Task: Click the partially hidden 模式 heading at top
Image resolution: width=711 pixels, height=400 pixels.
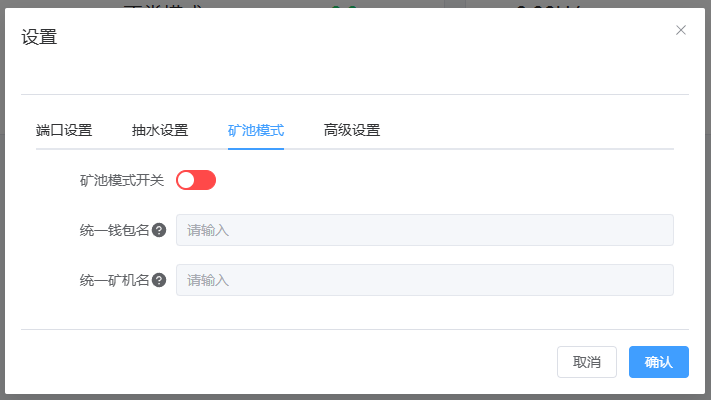Action: point(164,6)
